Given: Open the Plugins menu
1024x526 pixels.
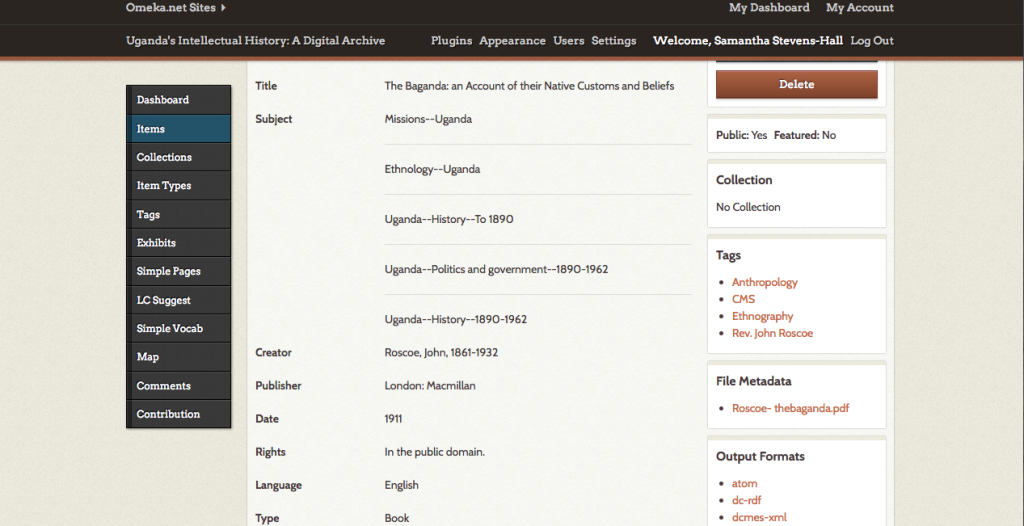Looking at the screenshot, I should tap(451, 41).
